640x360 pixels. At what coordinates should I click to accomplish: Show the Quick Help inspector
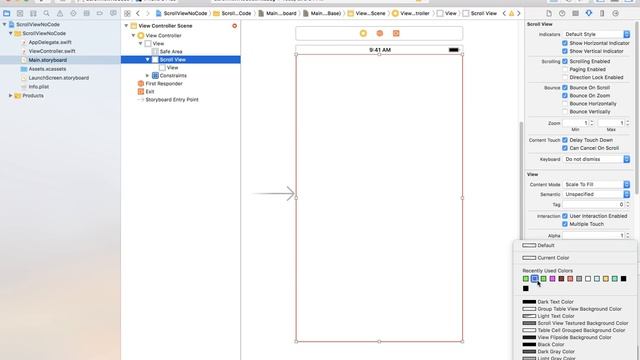[x=562, y=13]
